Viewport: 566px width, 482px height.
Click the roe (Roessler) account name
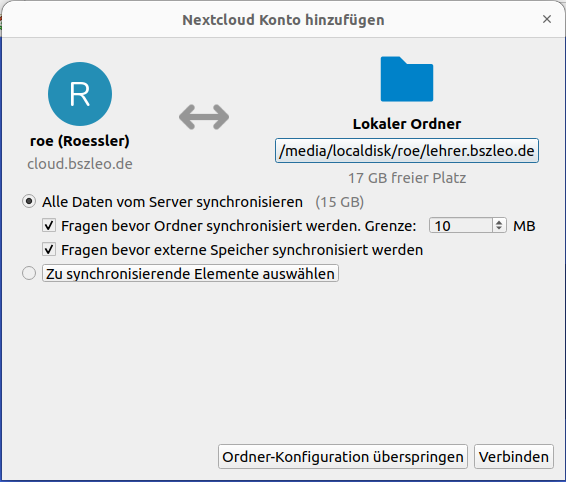80,141
